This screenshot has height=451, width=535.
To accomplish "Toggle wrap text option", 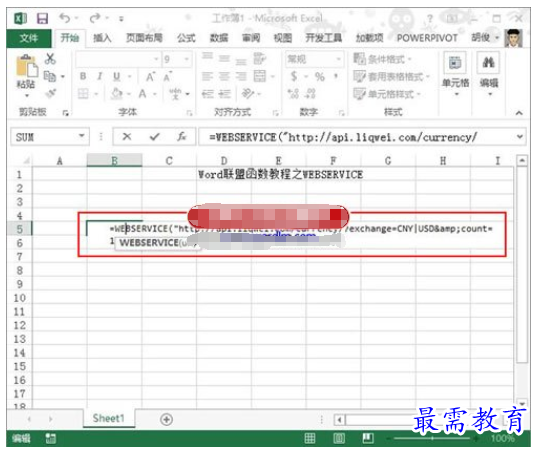I will pyautogui.click(x=259, y=58).
